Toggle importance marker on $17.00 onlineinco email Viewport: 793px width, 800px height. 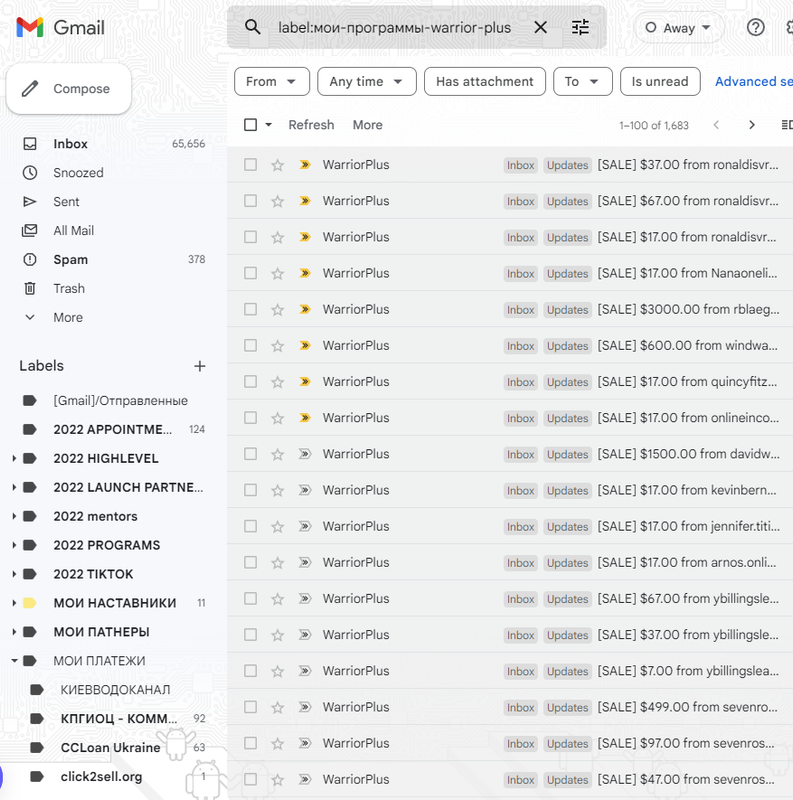305,418
